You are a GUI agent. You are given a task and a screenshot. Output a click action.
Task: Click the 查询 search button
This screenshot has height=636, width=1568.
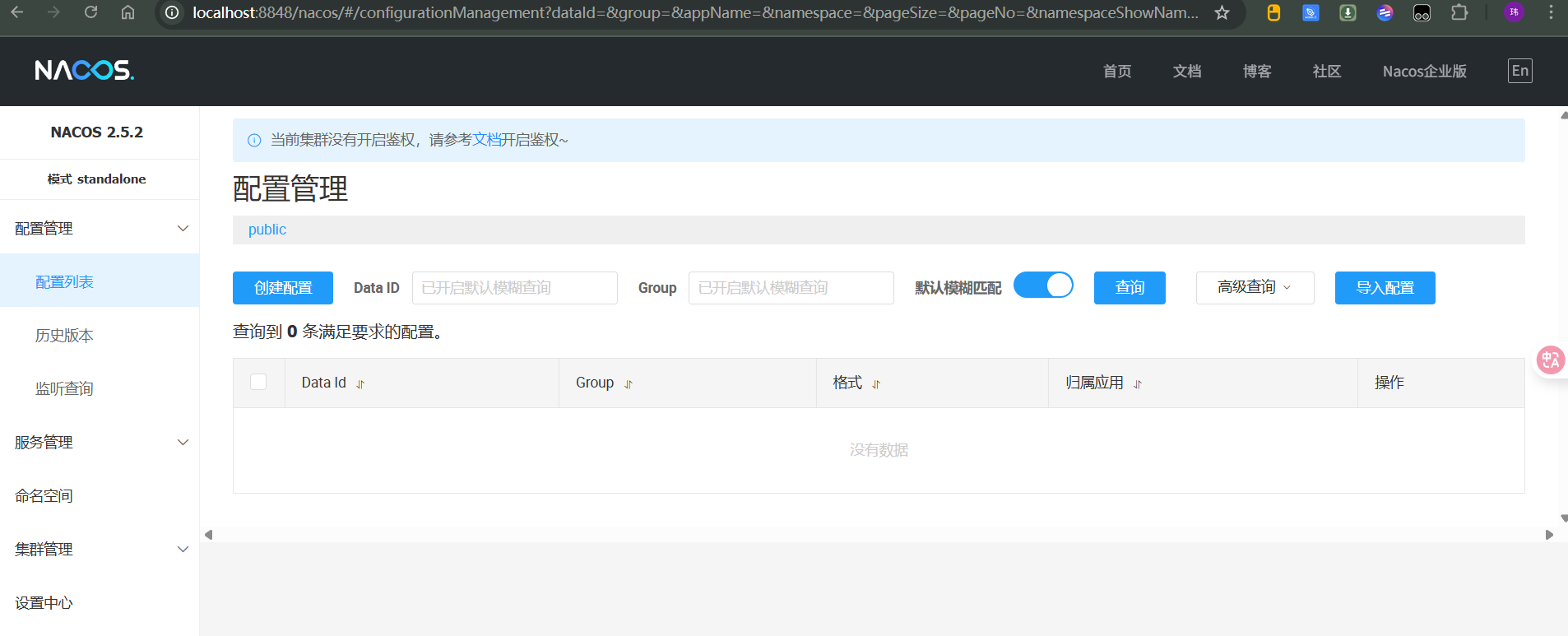click(x=1130, y=288)
